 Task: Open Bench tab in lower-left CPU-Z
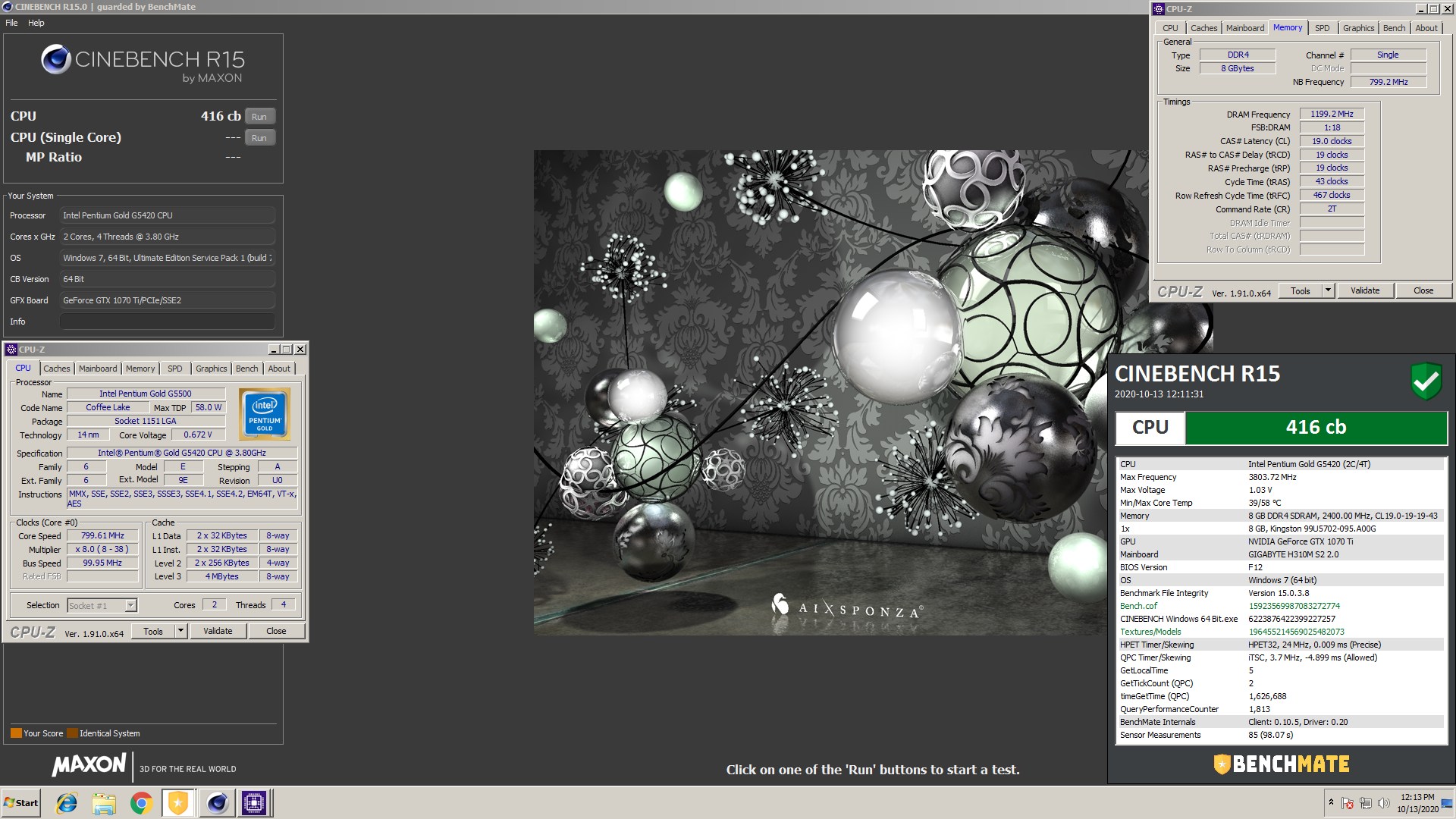[x=247, y=369]
